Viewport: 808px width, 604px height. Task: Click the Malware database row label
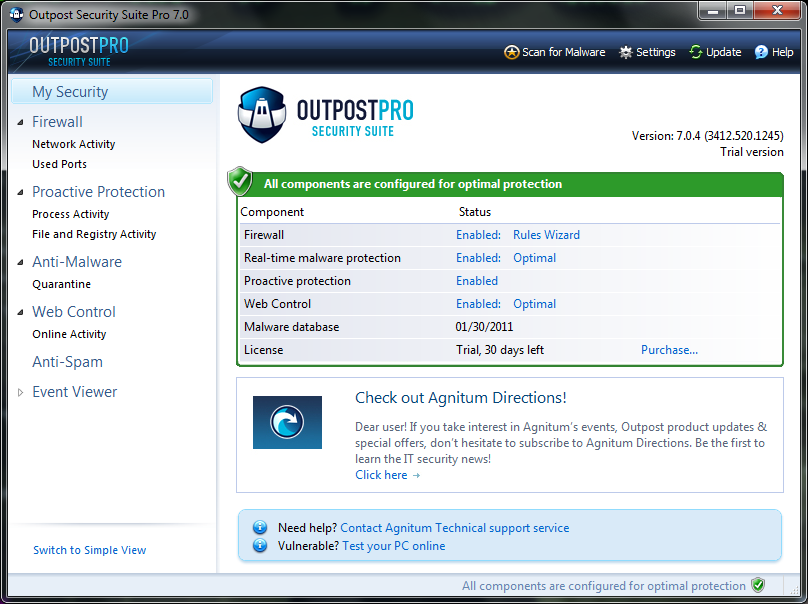tap(292, 327)
